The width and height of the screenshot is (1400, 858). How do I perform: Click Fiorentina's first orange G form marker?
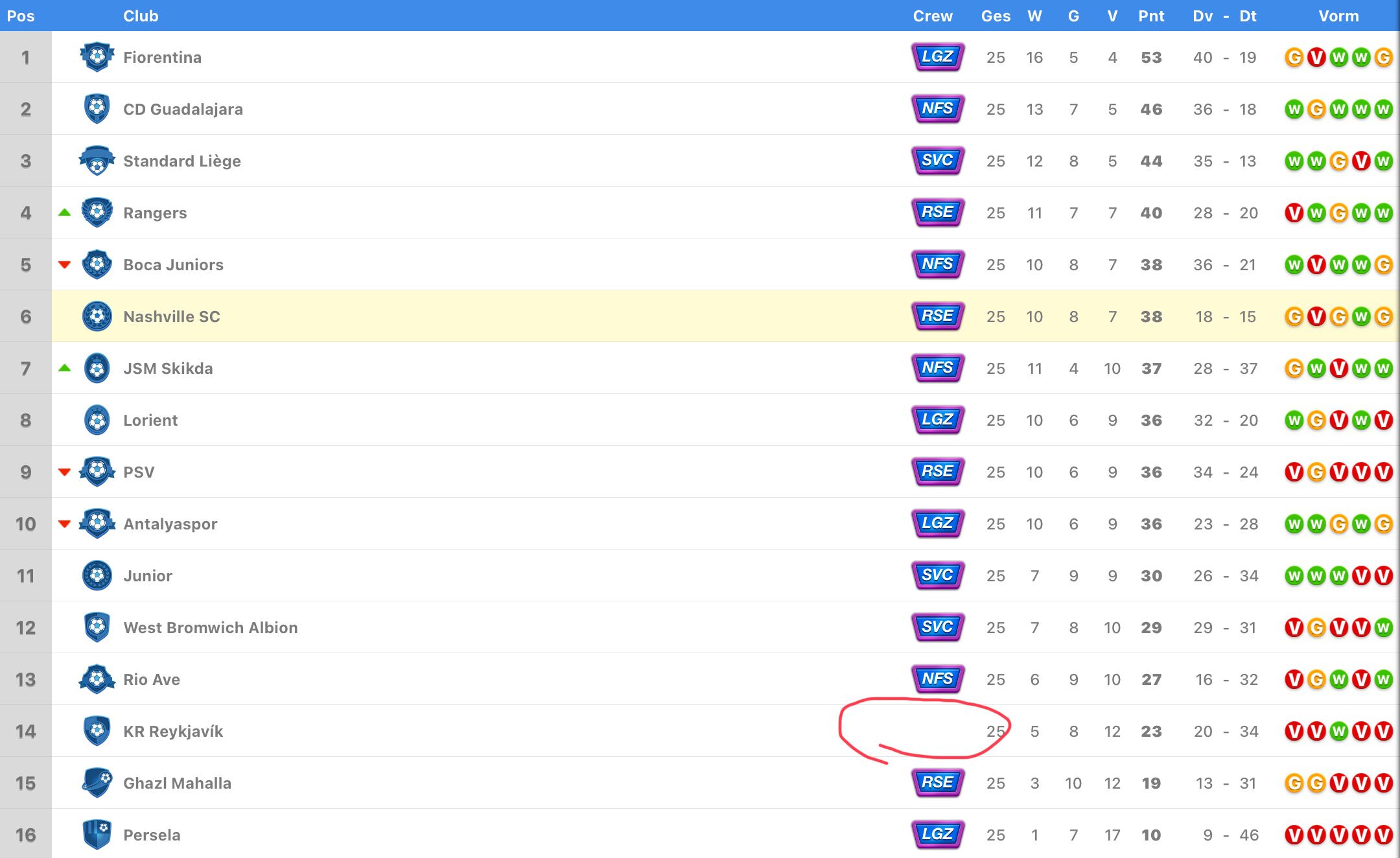(1294, 57)
